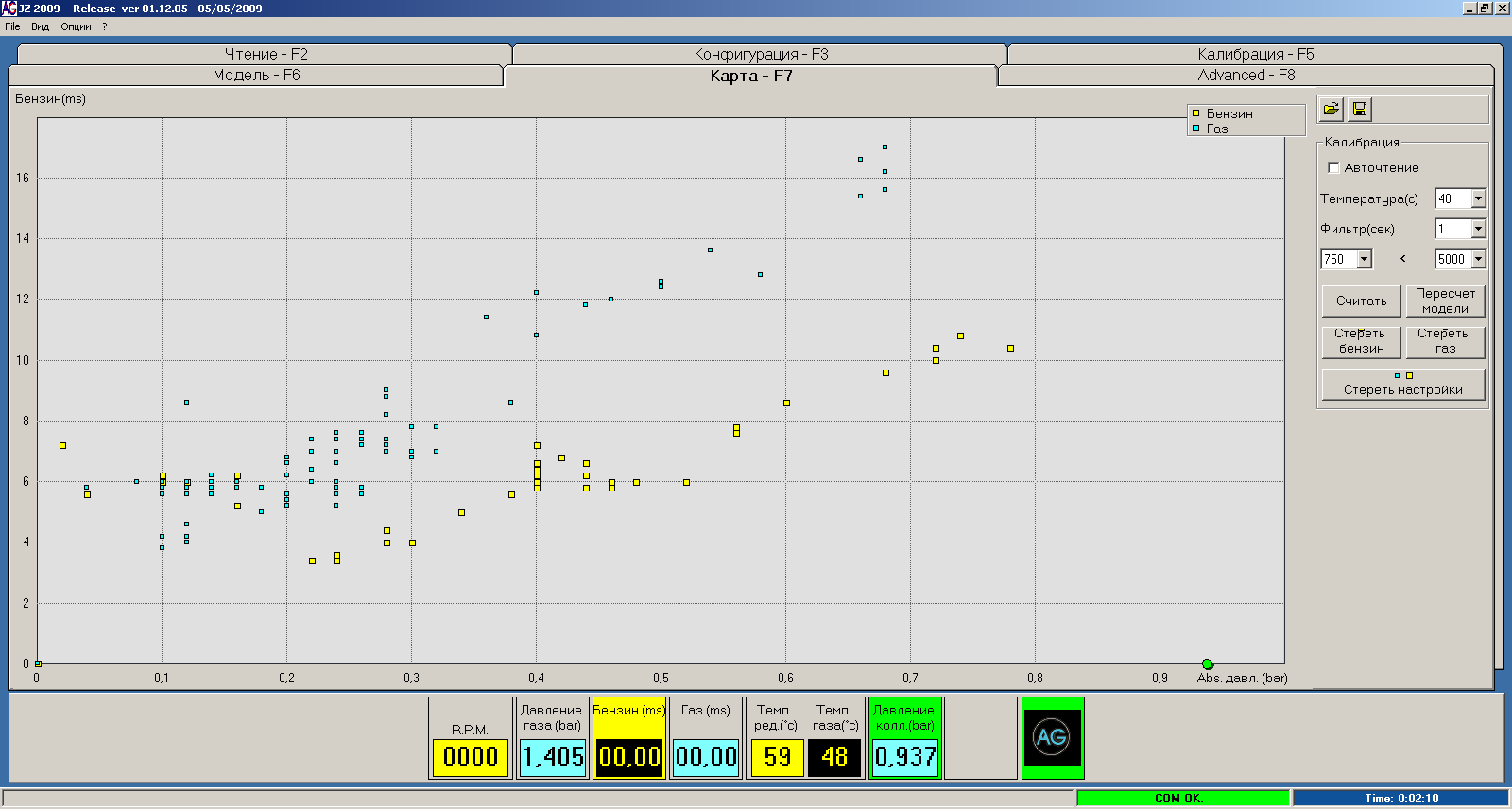1512x809 pixels.
Task: Open the Опции menu
Action: pos(76,26)
